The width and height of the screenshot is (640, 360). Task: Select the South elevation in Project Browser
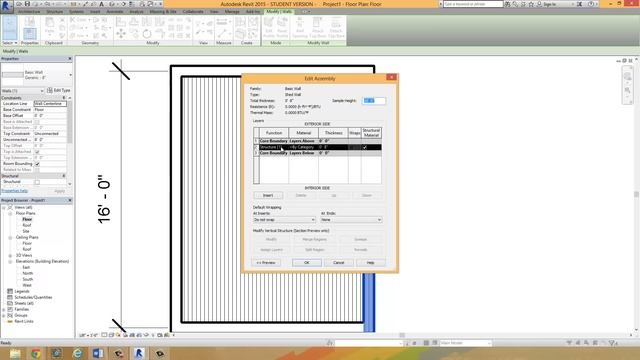27,280
